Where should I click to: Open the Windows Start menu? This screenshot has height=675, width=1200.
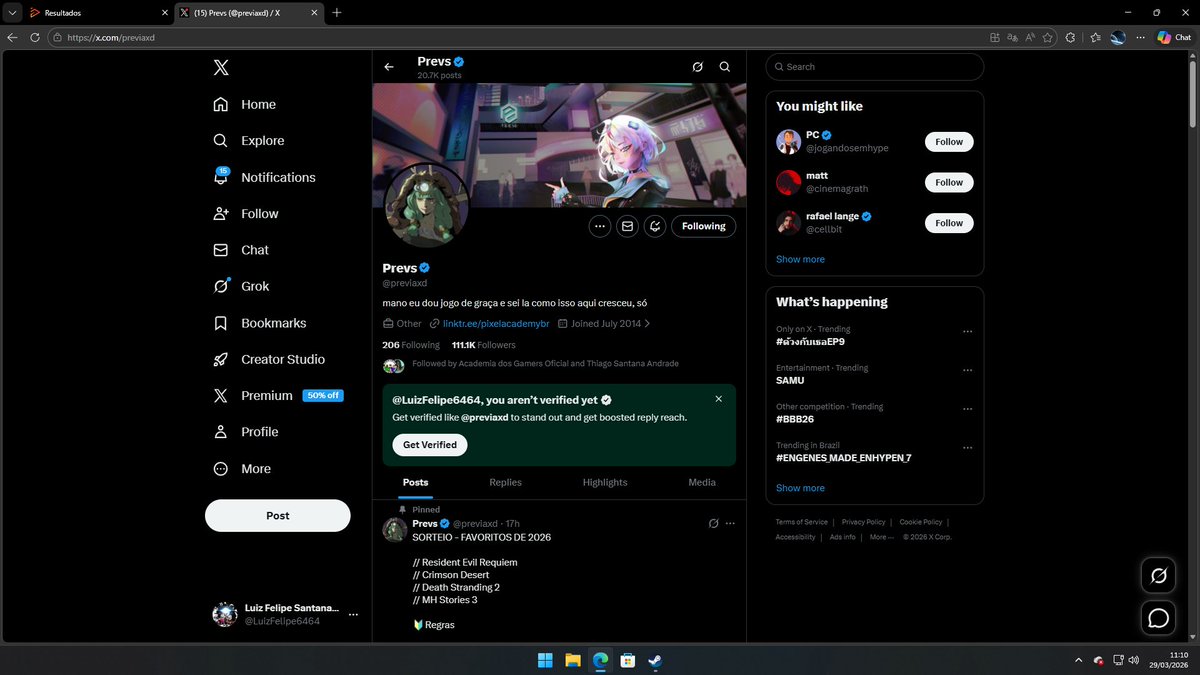point(545,660)
